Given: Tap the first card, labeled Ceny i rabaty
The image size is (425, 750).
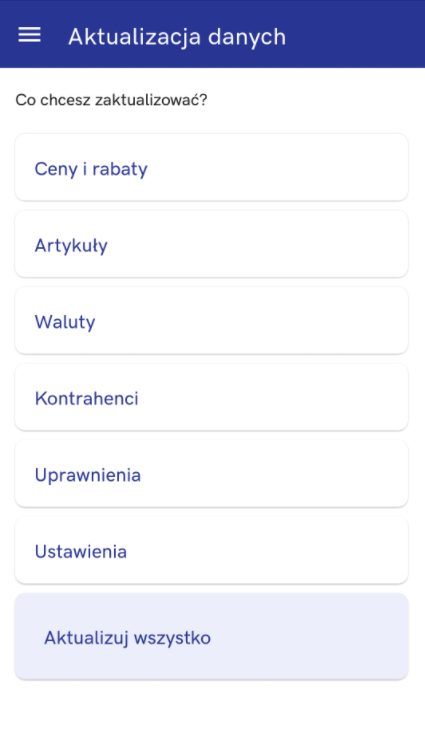Looking at the screenshot, I should [211, 167].
